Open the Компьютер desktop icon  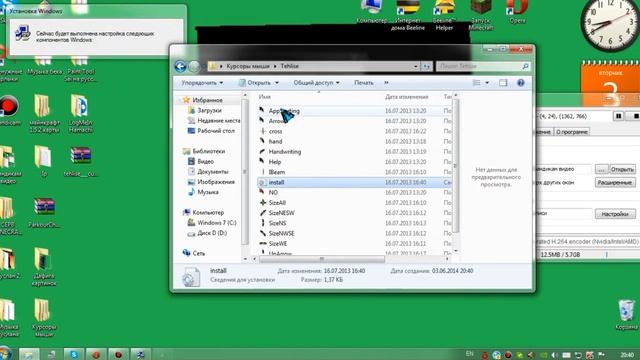(371, 12)
